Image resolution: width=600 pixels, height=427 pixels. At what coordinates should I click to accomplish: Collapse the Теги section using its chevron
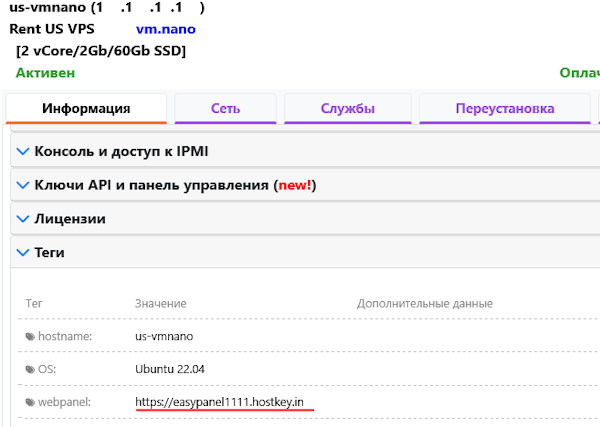(24, 253)
